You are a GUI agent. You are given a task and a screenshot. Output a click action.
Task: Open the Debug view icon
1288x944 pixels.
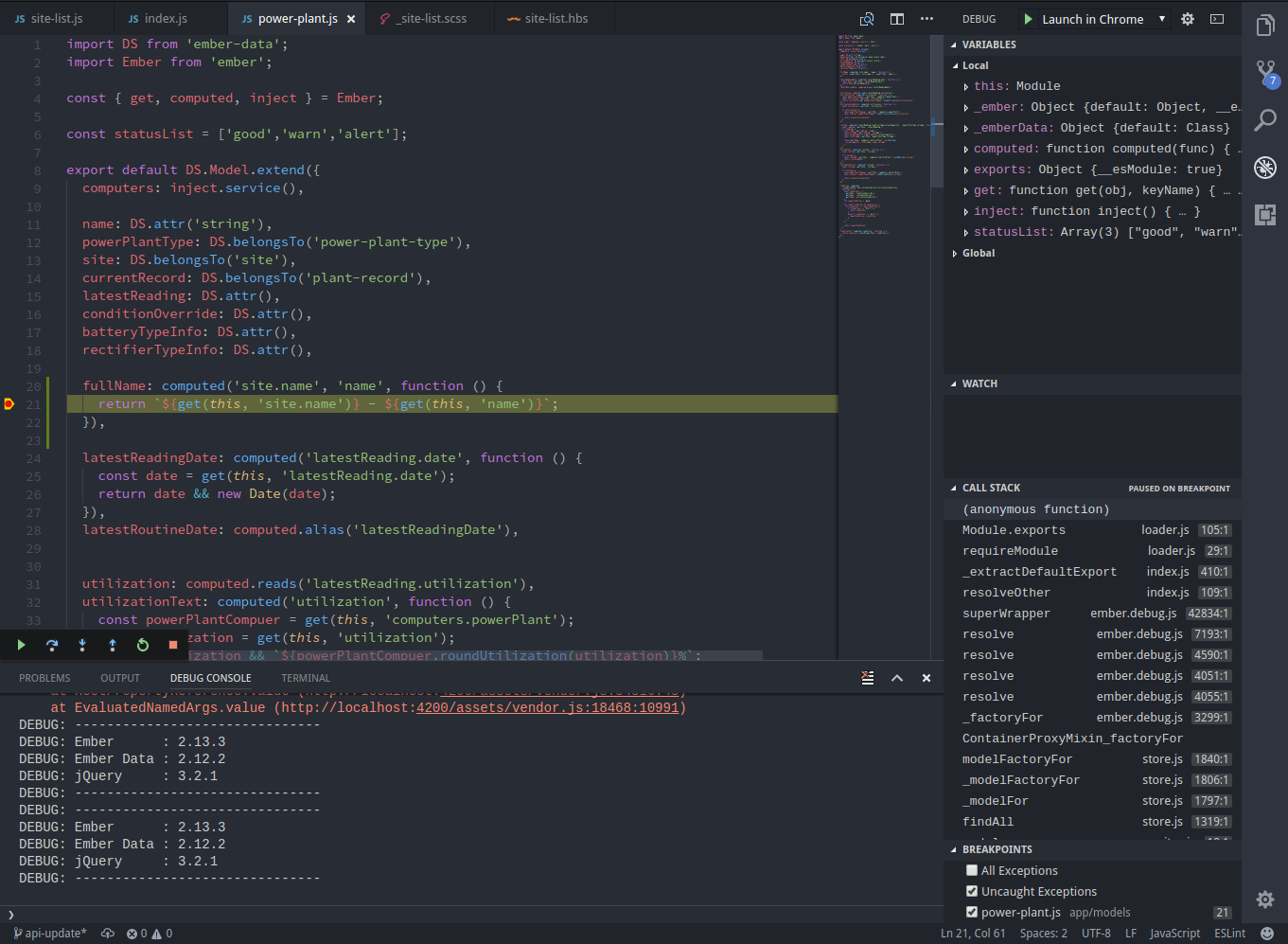click(x=1265, y=168)
